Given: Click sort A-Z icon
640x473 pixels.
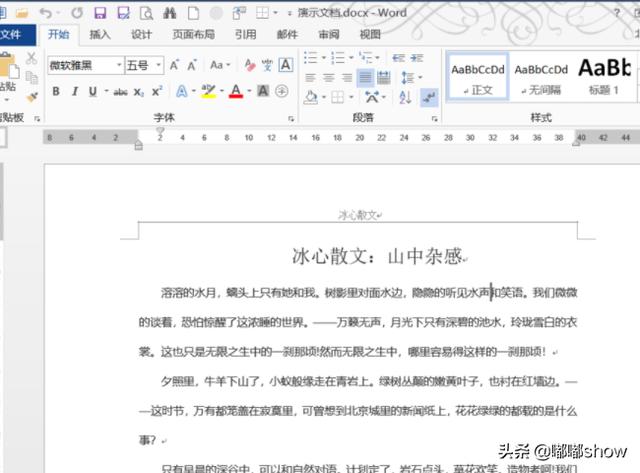Looking at the screenshot, I should [x=405, y=97].
